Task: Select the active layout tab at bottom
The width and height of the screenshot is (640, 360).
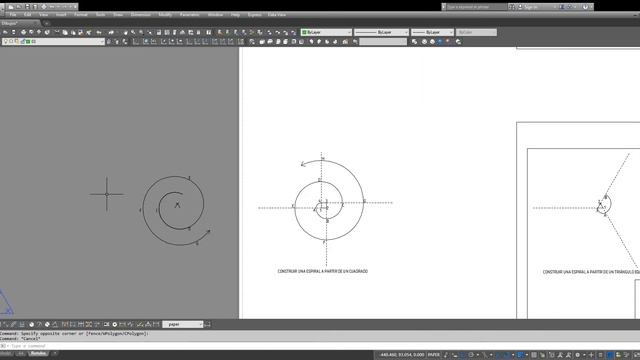Action: click(38, 353)
